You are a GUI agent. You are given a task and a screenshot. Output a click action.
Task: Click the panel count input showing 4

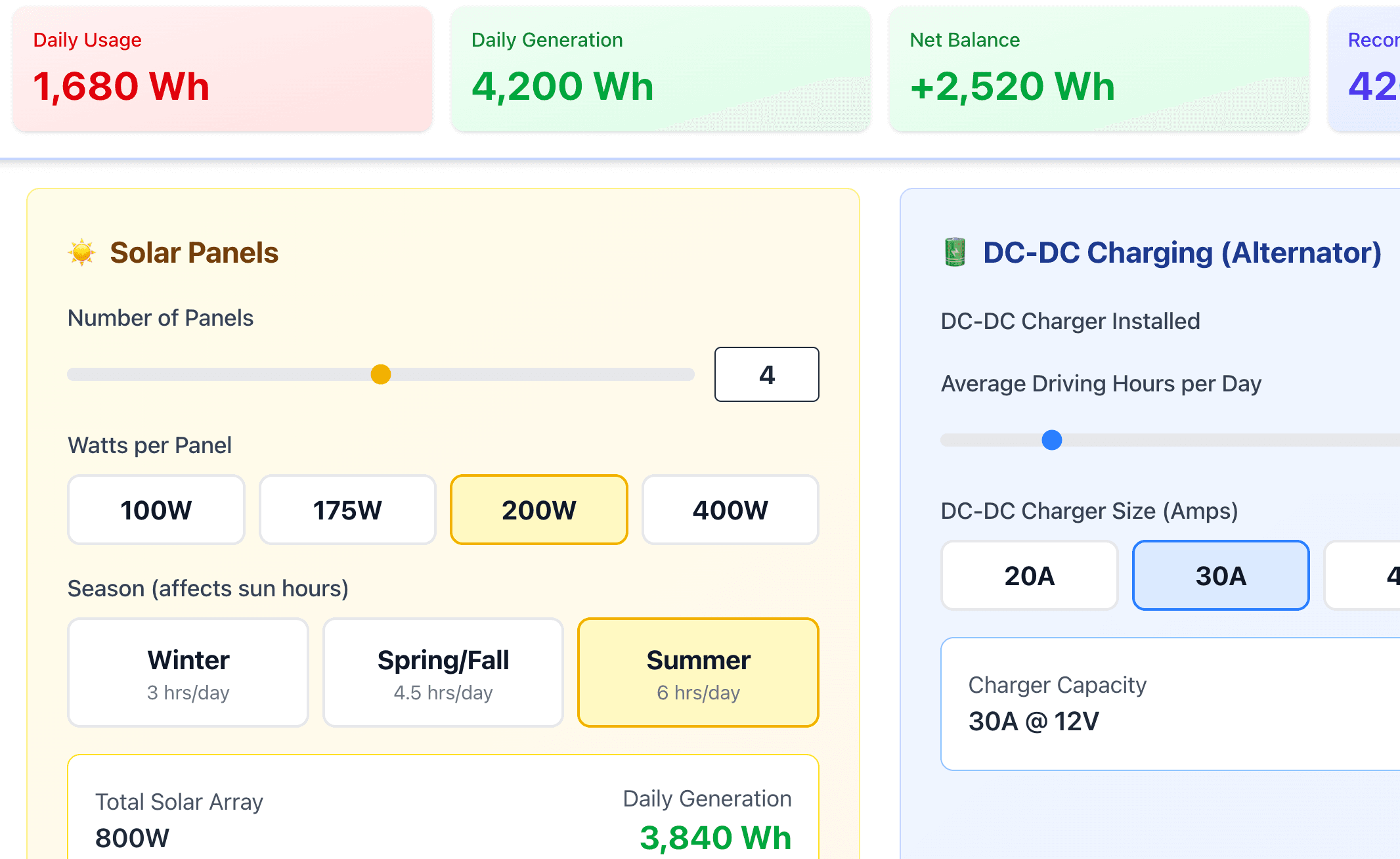click(766, 374)
